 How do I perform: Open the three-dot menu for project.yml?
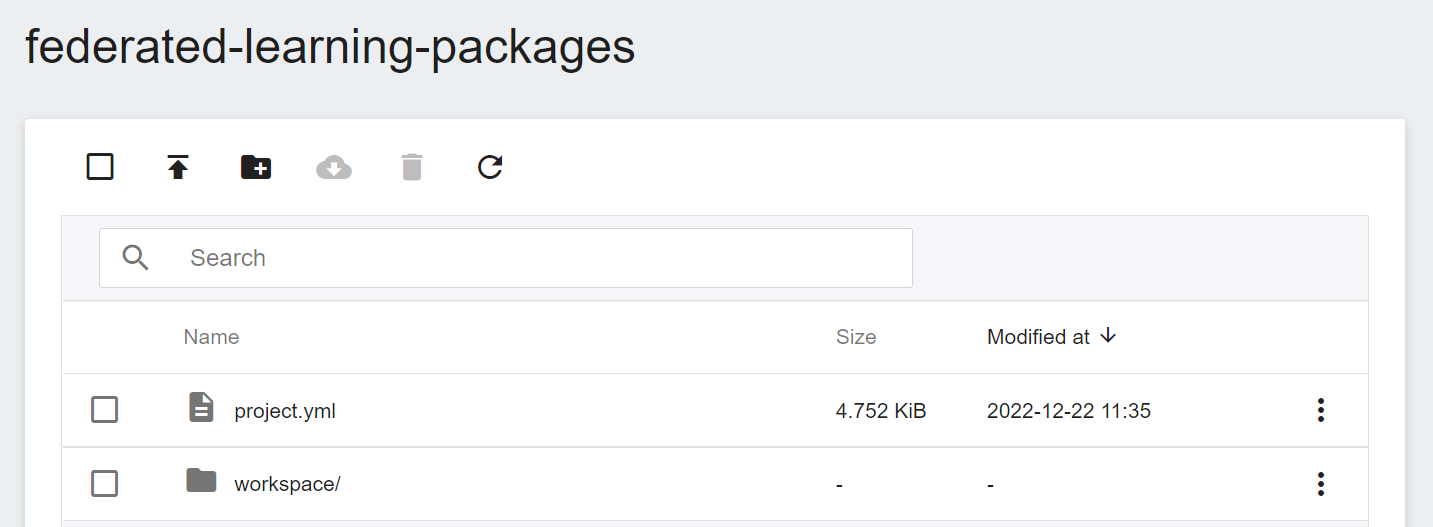pyautogui.click(x=1321, y=410)
